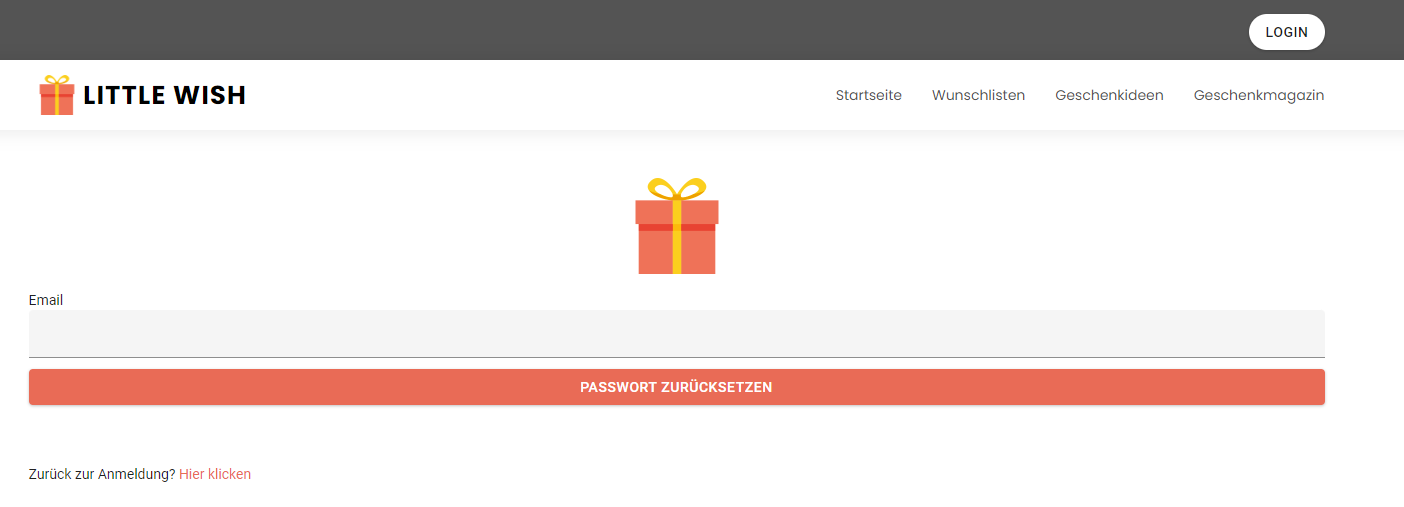This screenshot has height=507, width=1404.
Task: Click the word WISH in the logo
Action: coord(210,96)
